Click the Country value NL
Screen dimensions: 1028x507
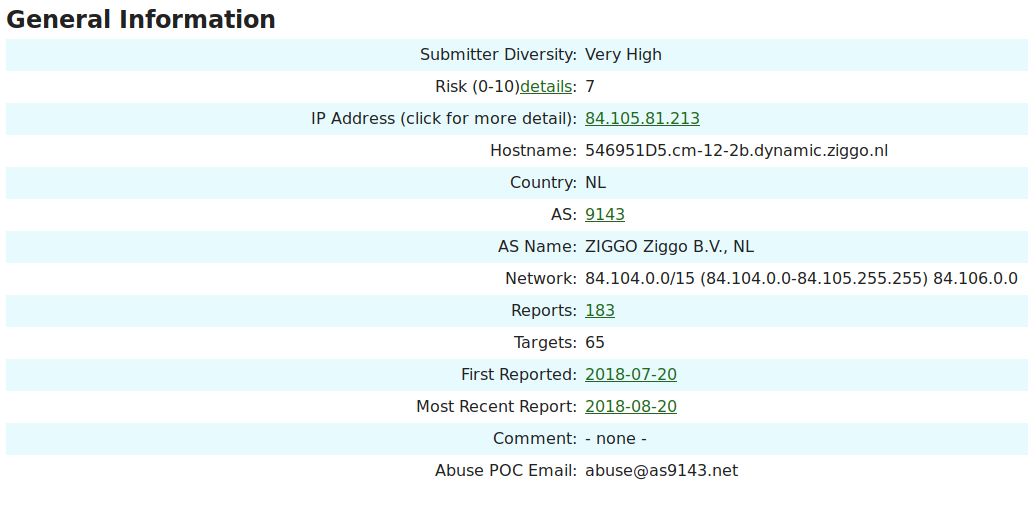(x=595, y=183)
